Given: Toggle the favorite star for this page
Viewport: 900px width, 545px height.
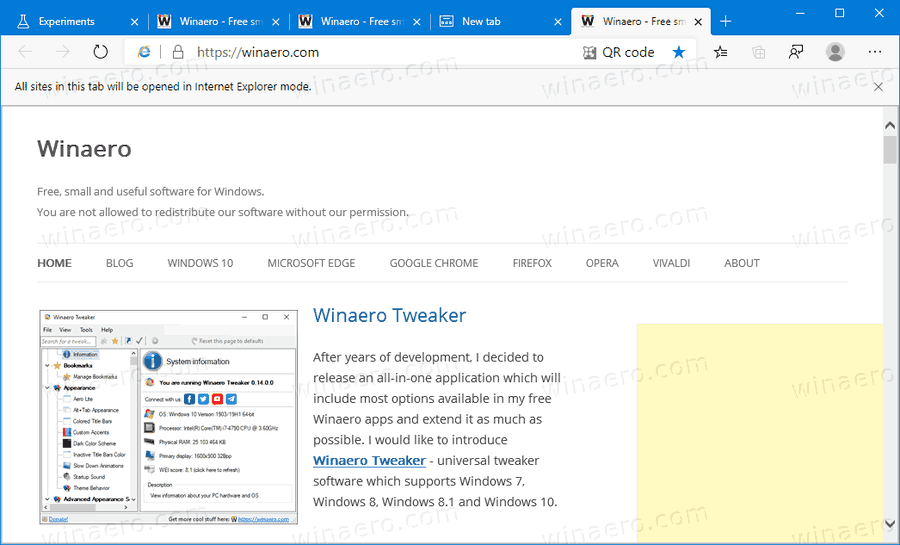Looking at the screenshot, I should point(678,52).
